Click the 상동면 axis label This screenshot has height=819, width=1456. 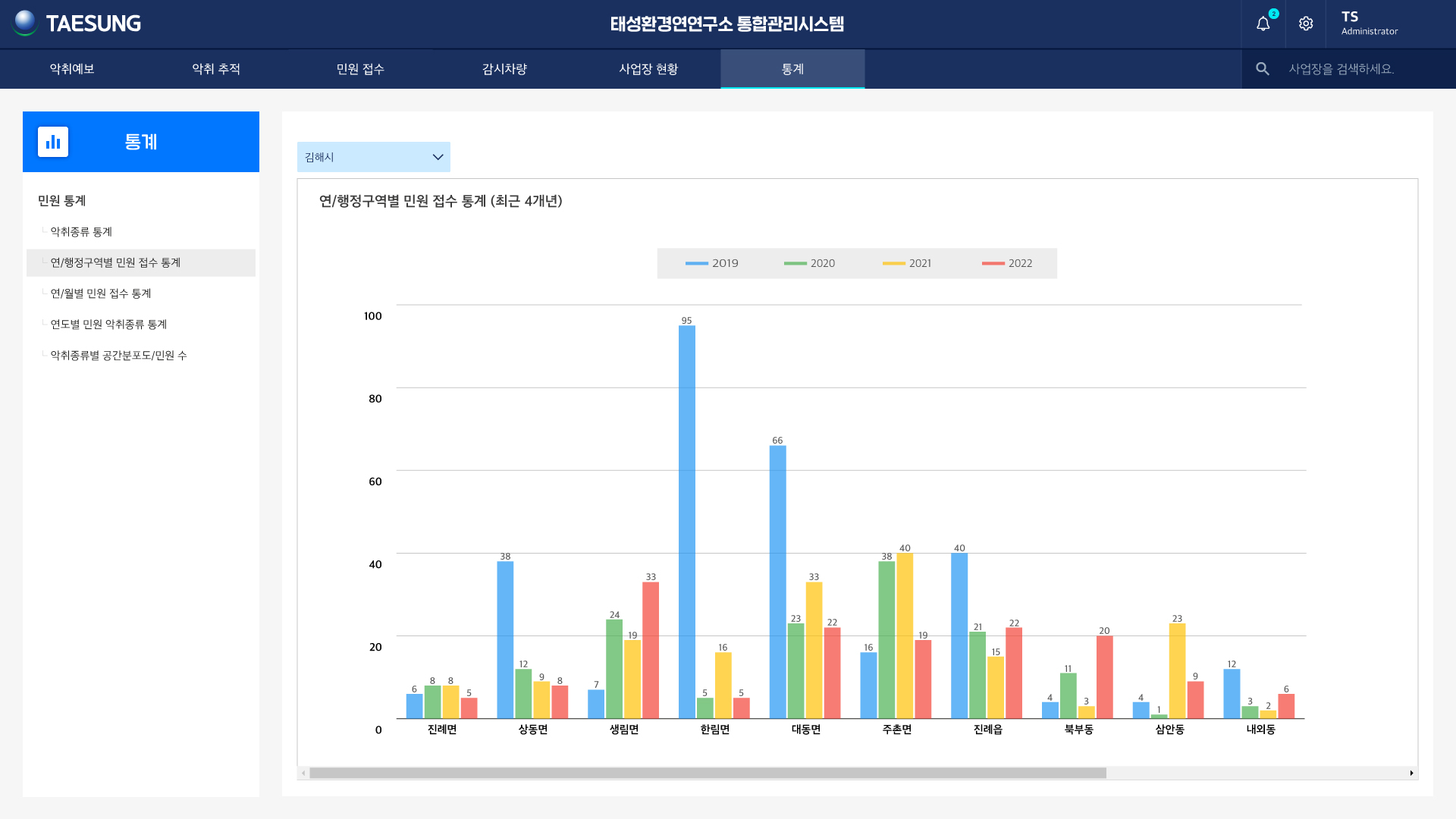coord(533,730)
